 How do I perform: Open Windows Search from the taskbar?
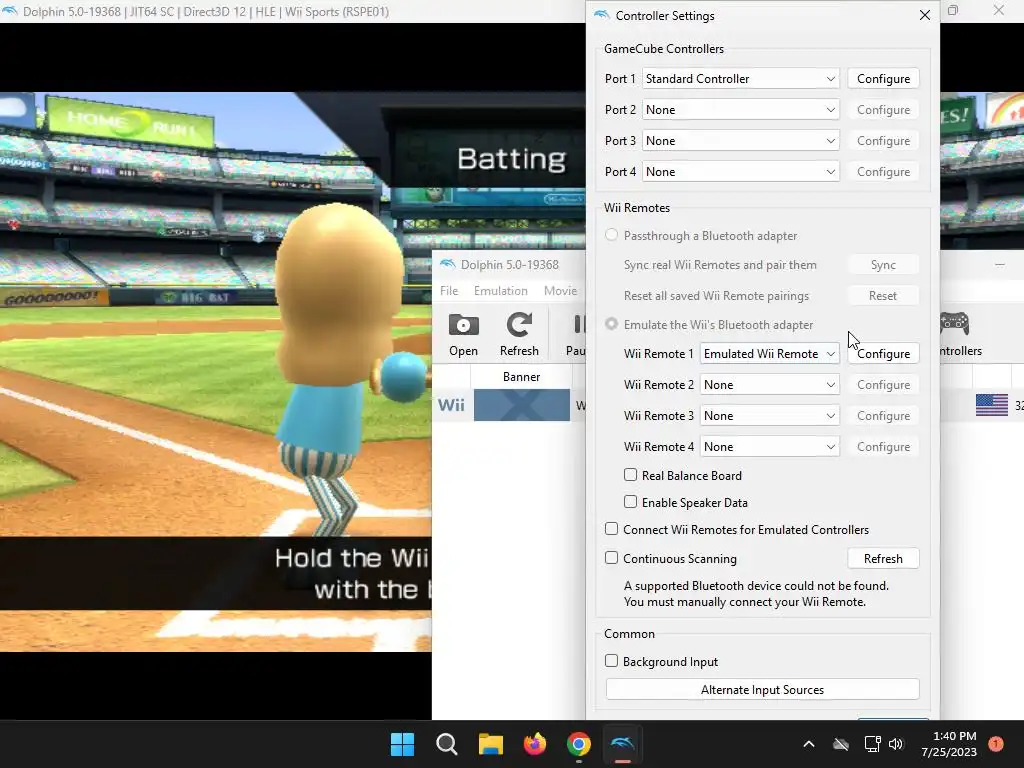(x=447, y=744)
